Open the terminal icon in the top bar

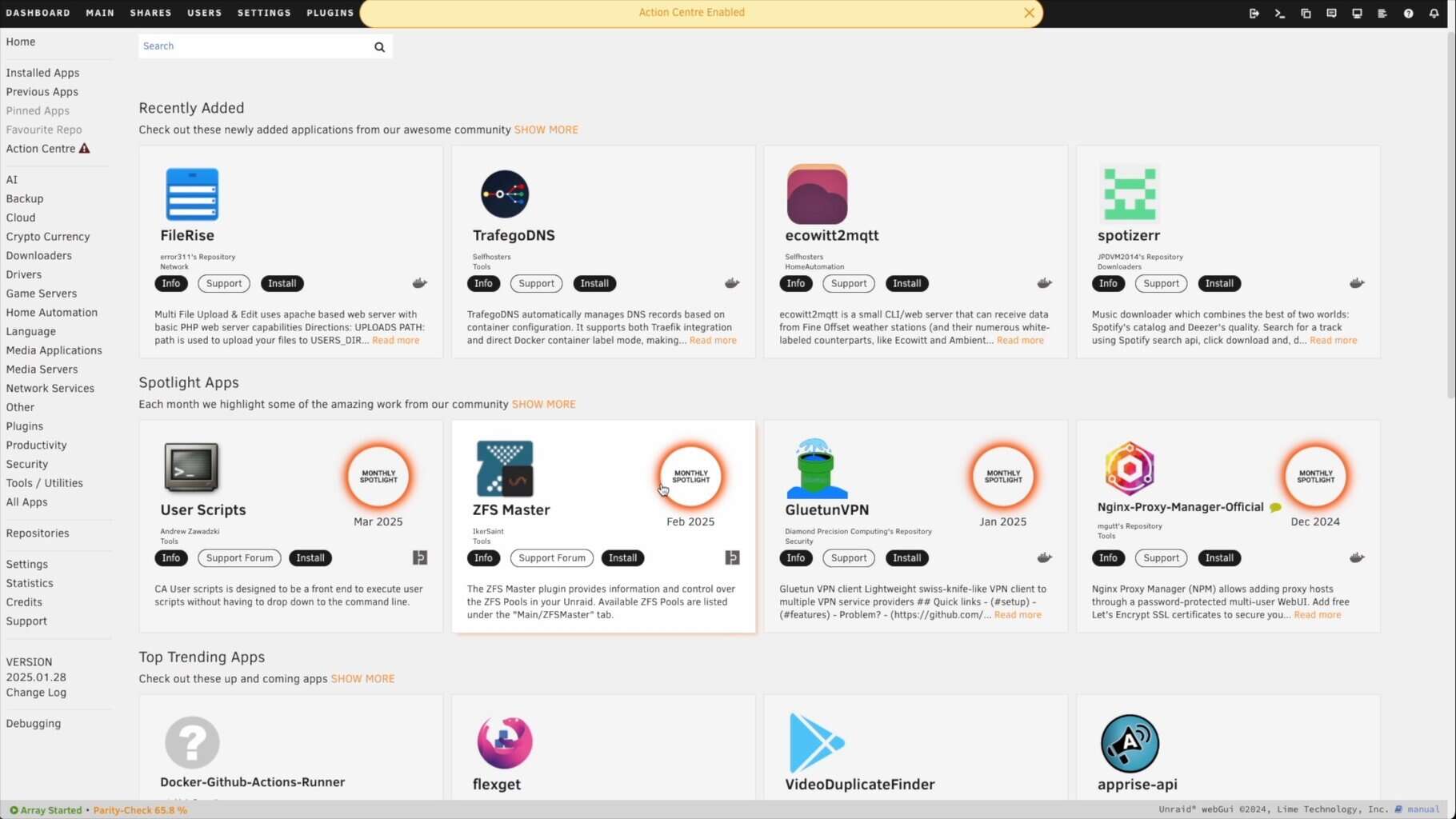1280,14
